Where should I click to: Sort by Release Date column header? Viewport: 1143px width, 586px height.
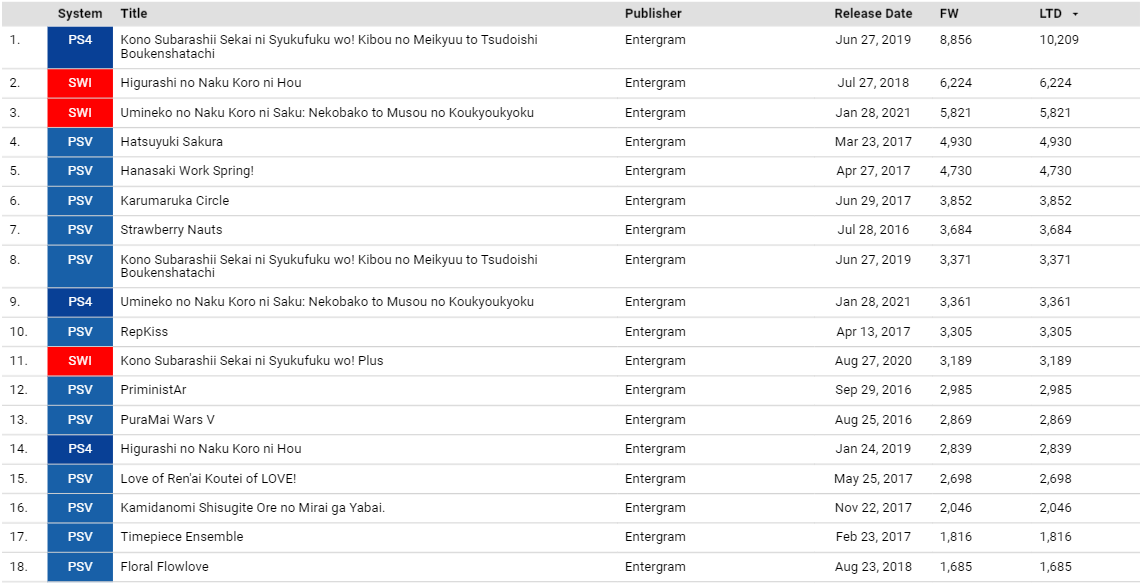[x=873, y=13]
